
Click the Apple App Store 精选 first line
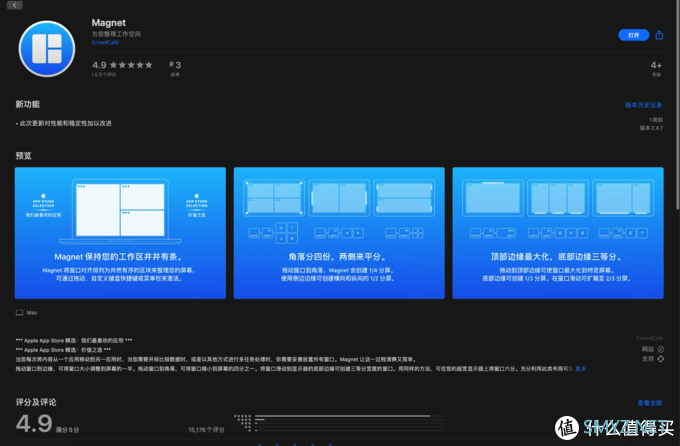click(x=74, y=341)
